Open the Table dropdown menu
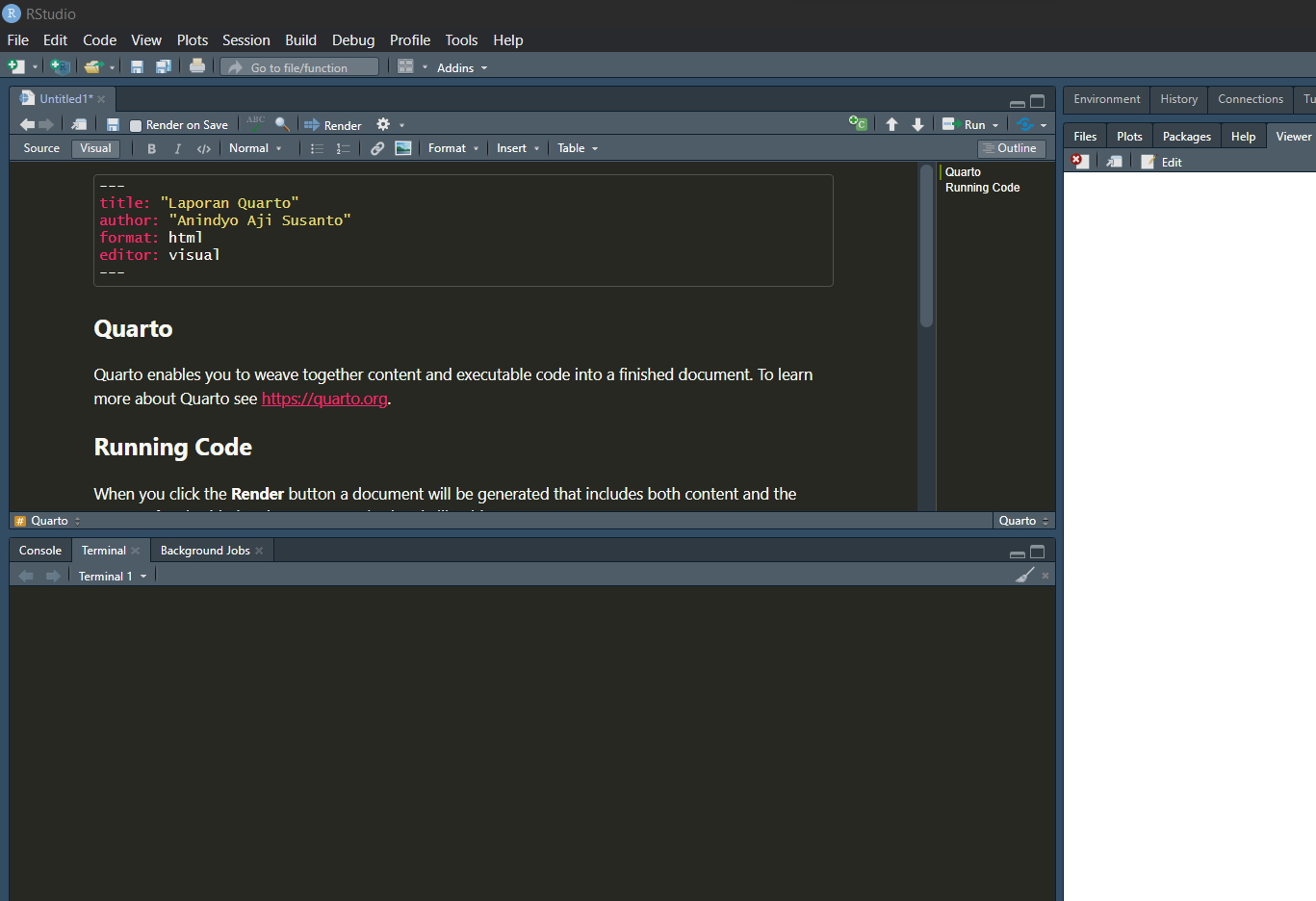 pos(578,148)
